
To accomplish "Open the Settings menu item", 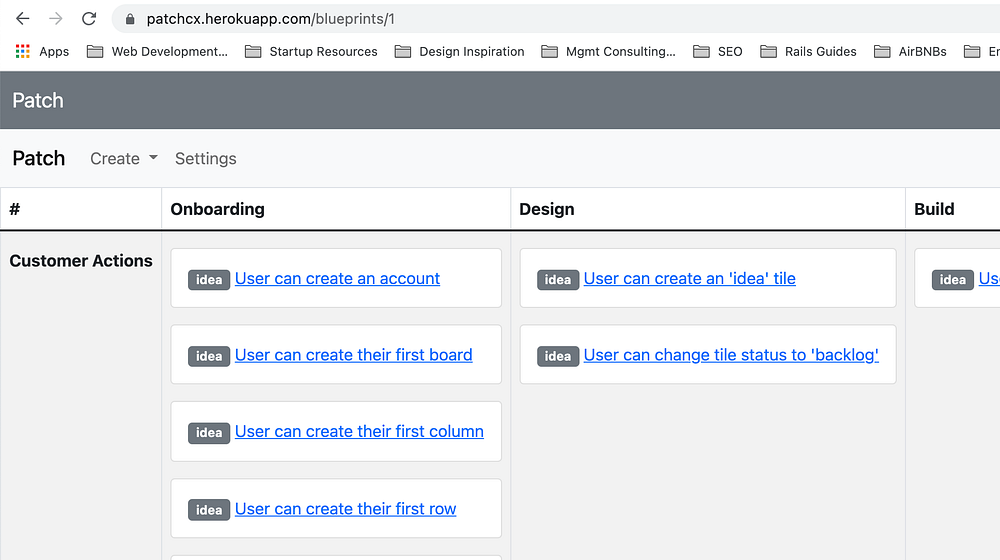I will [205, 158].
